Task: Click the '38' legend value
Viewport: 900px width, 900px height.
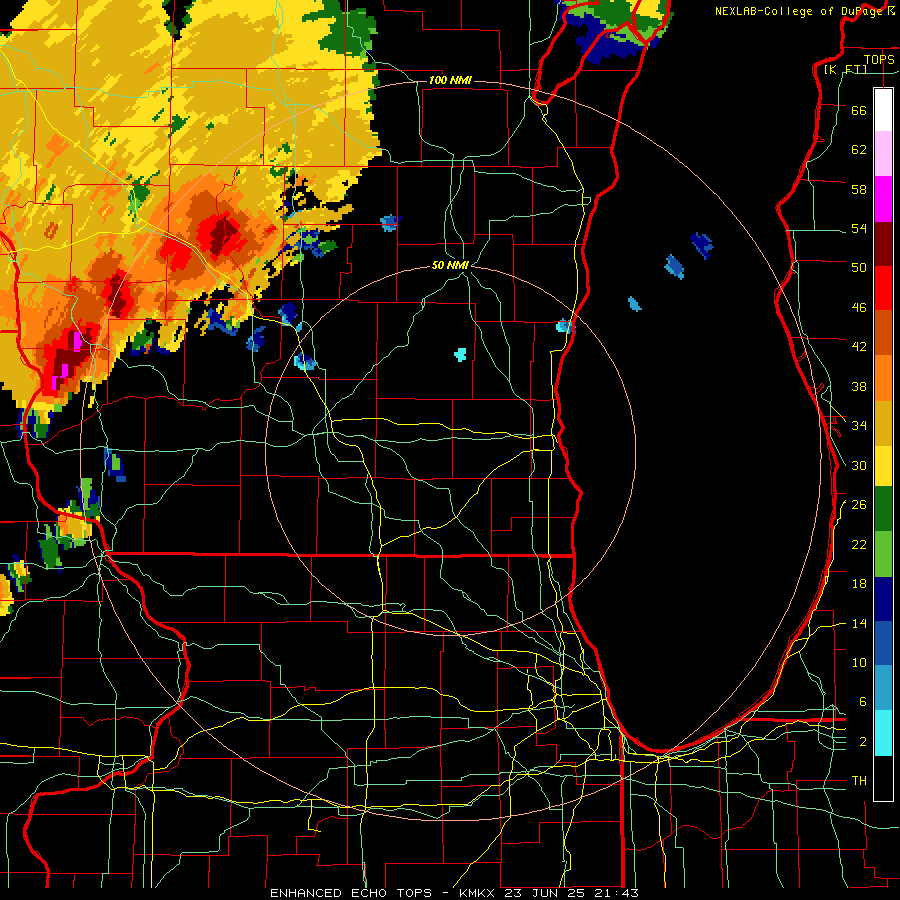Action: (859, 386)
